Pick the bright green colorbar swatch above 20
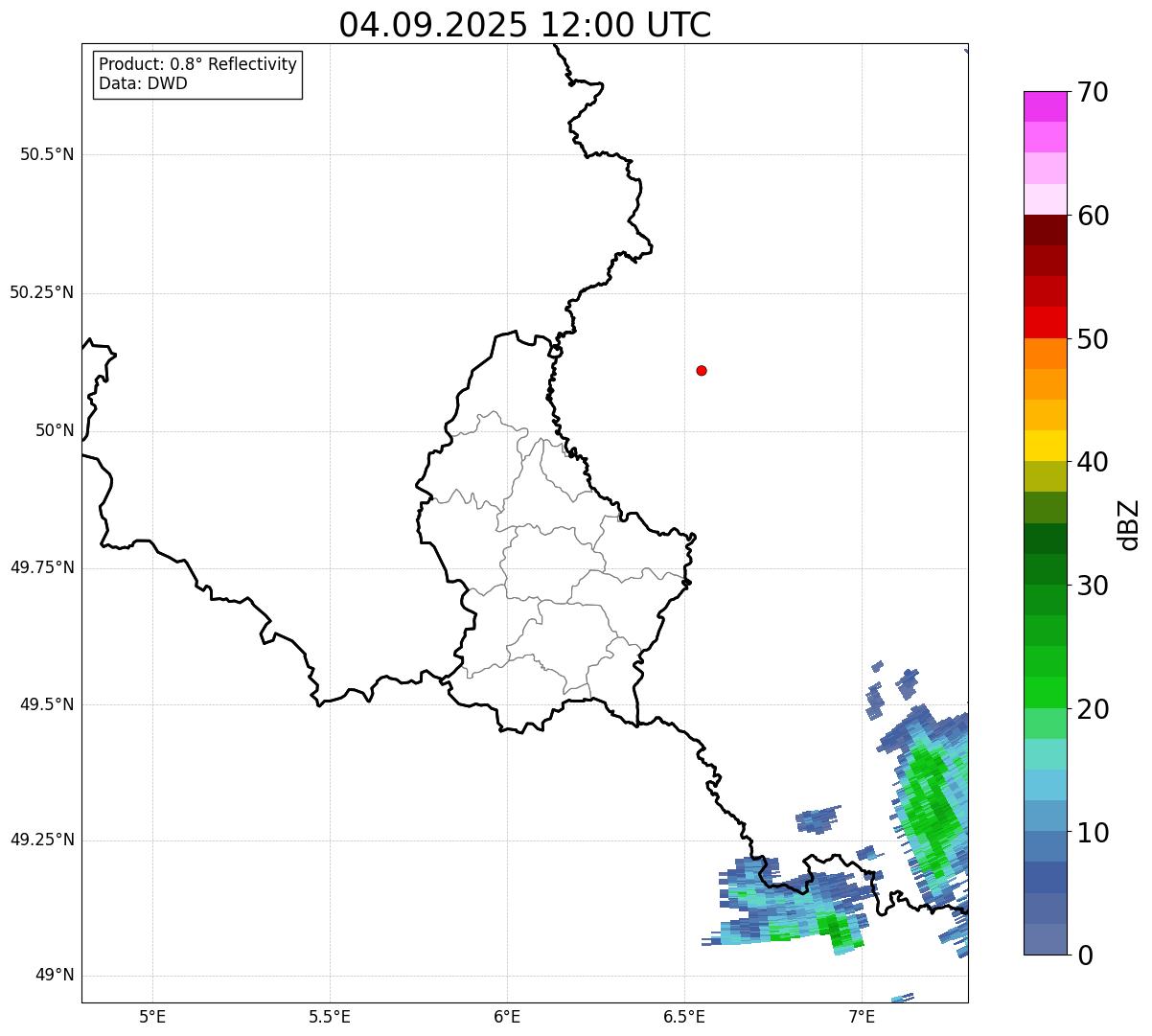Image resolution: width=1152 pixels, height=1036 pixels. click(1045, 692)
